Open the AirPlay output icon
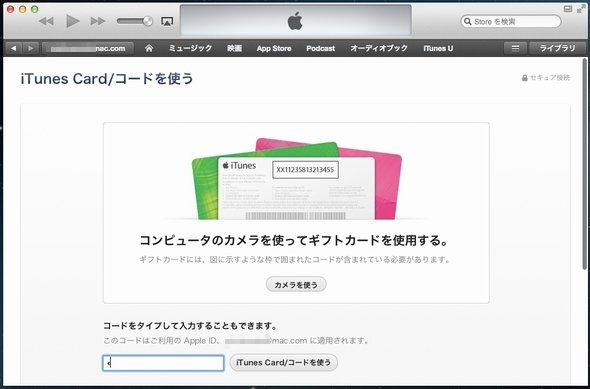The image size is (590, 389). [x=167, y=21]
